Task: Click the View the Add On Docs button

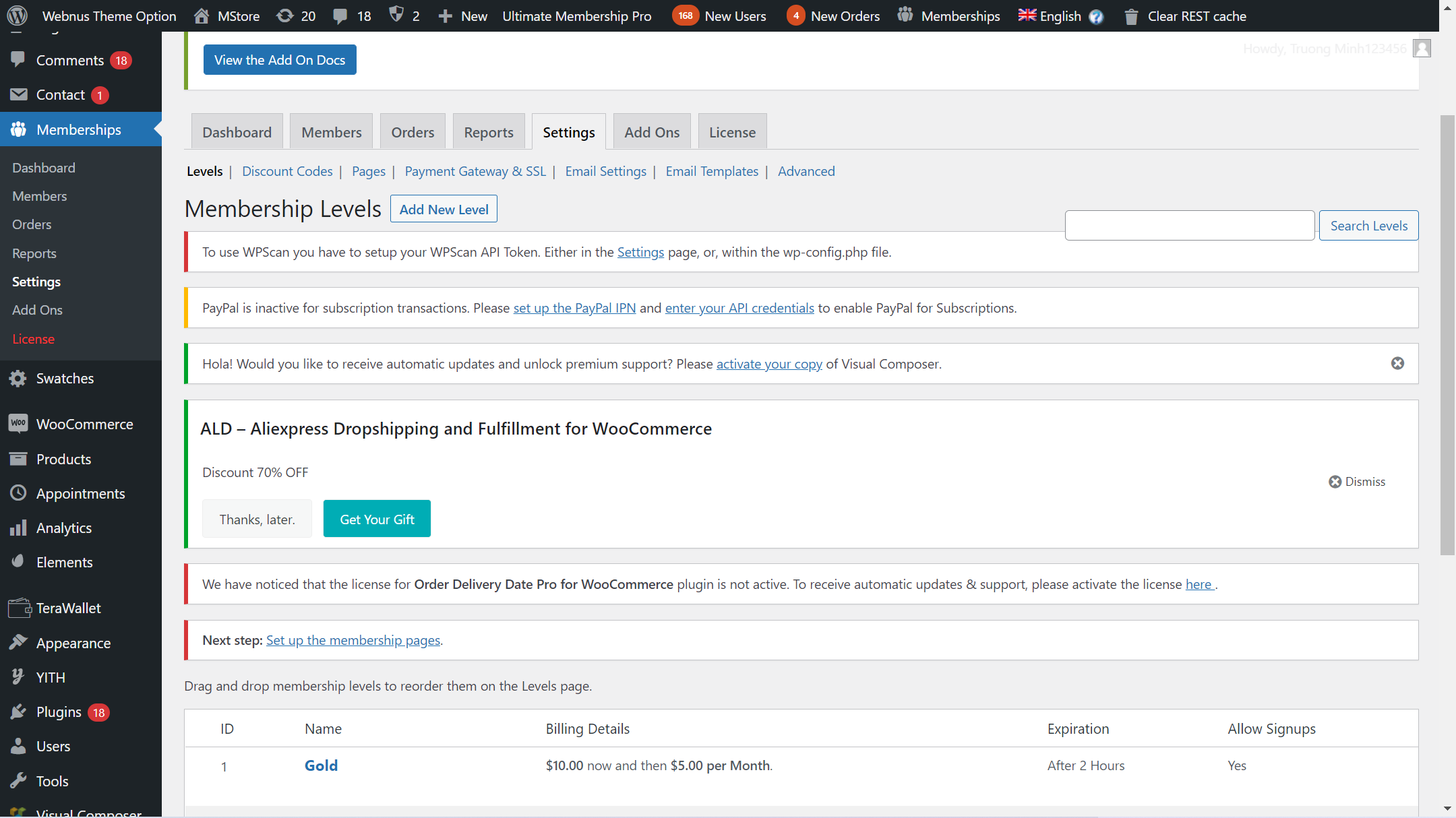Action: point(280,59)
